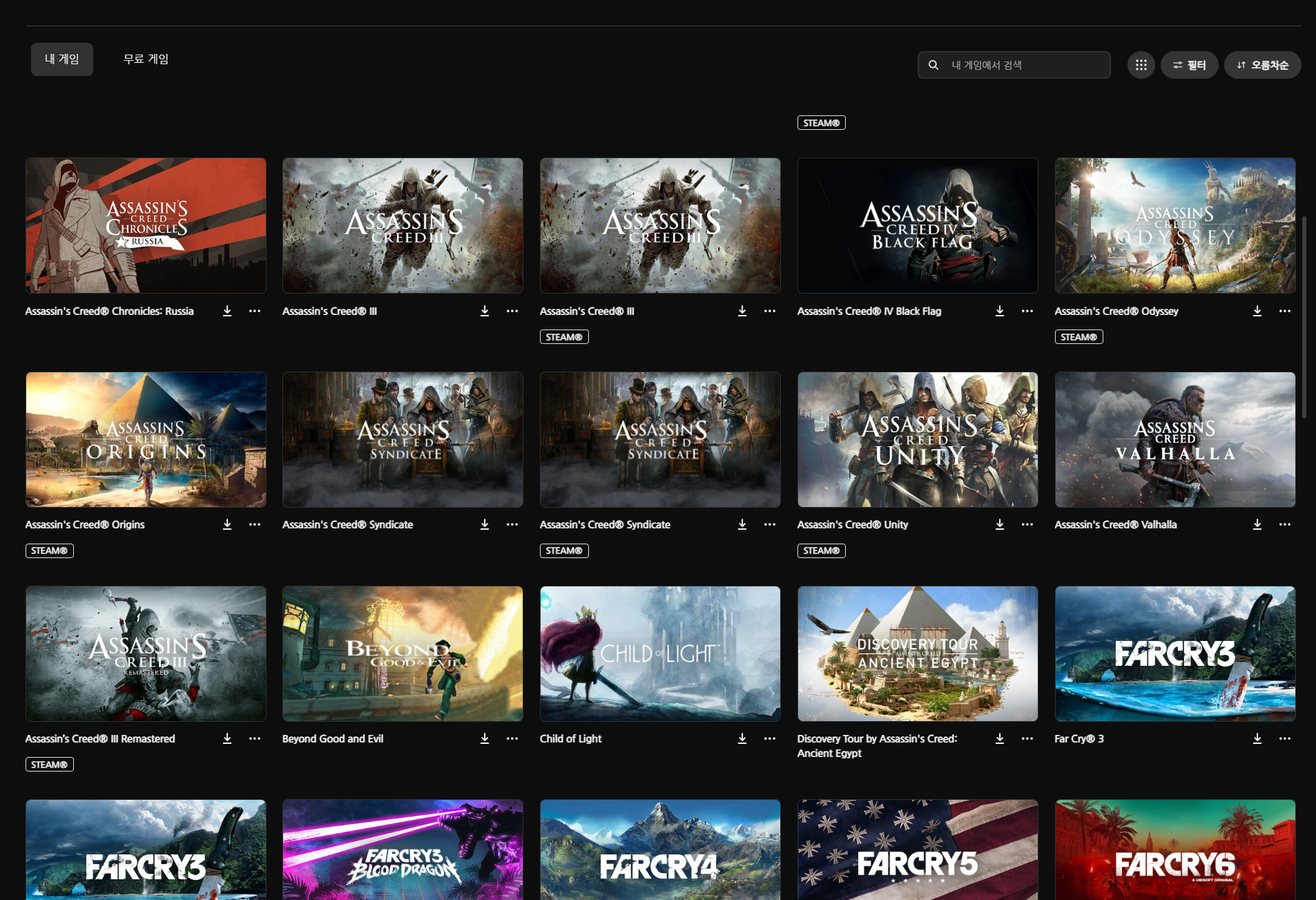Click download icon for Assassin's Creed Valhalla
1316x900 pixels.
pyautogui.click(x=1257, y=525)
